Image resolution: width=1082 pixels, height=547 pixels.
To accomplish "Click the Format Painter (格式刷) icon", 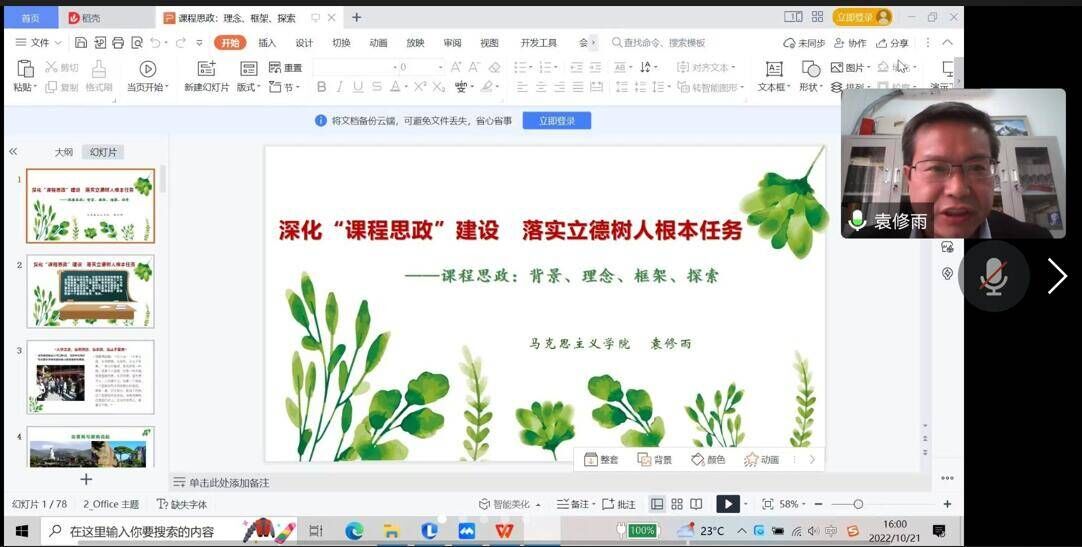I will tap(98, 69).
